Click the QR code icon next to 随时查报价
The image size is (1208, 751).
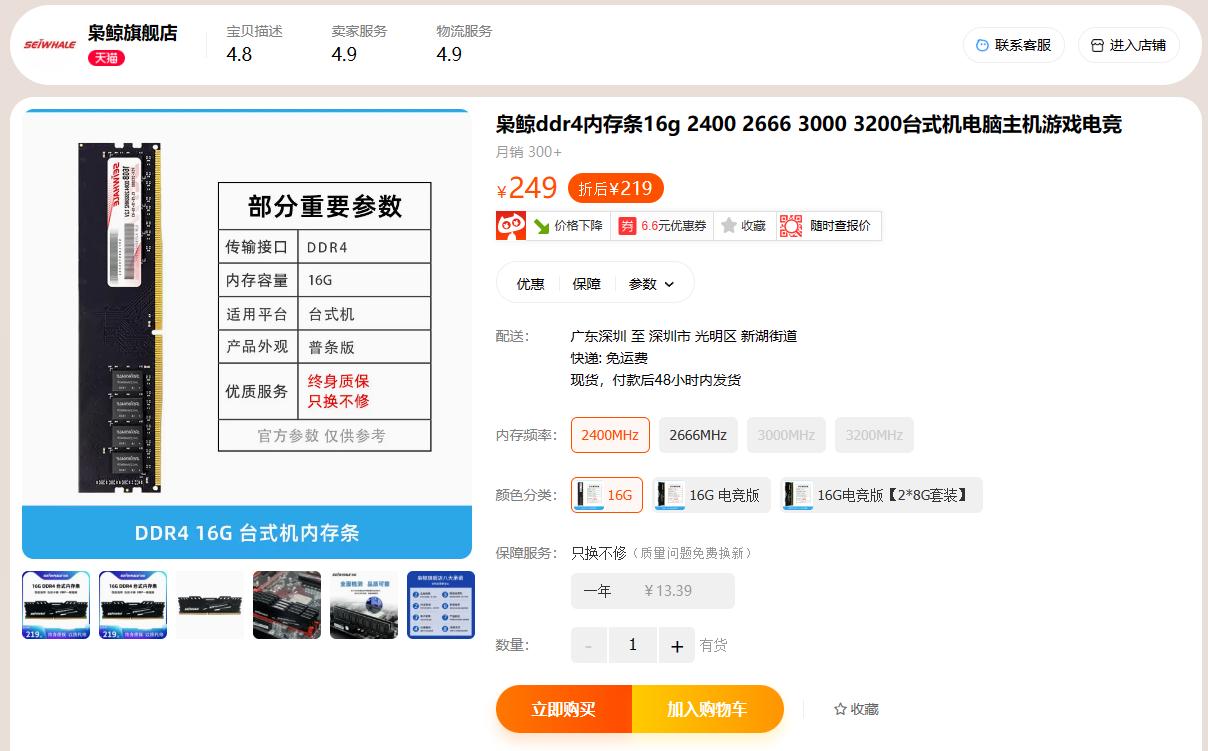point(793,225)
